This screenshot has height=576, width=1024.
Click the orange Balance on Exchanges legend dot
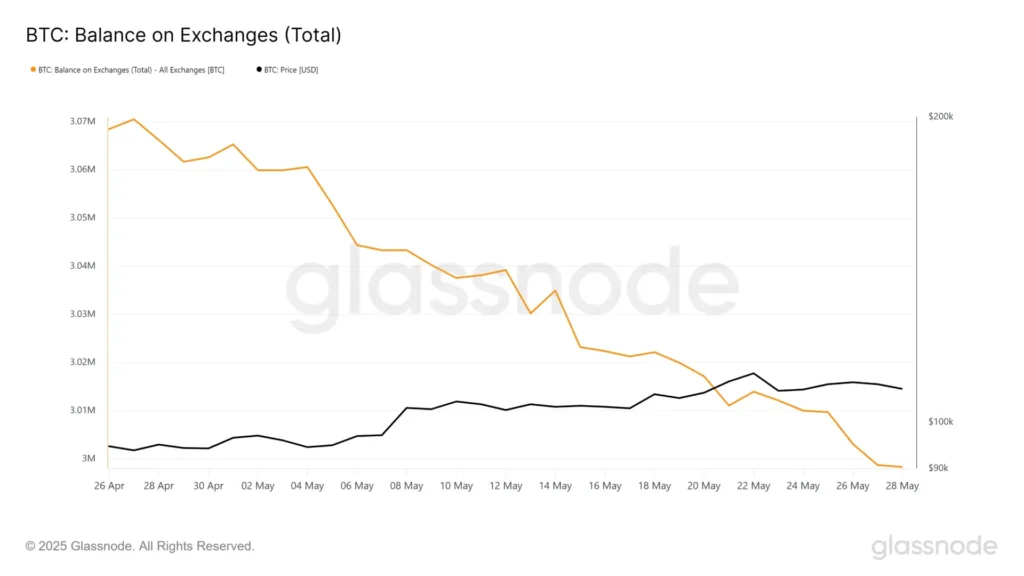(x=34, y=70)
